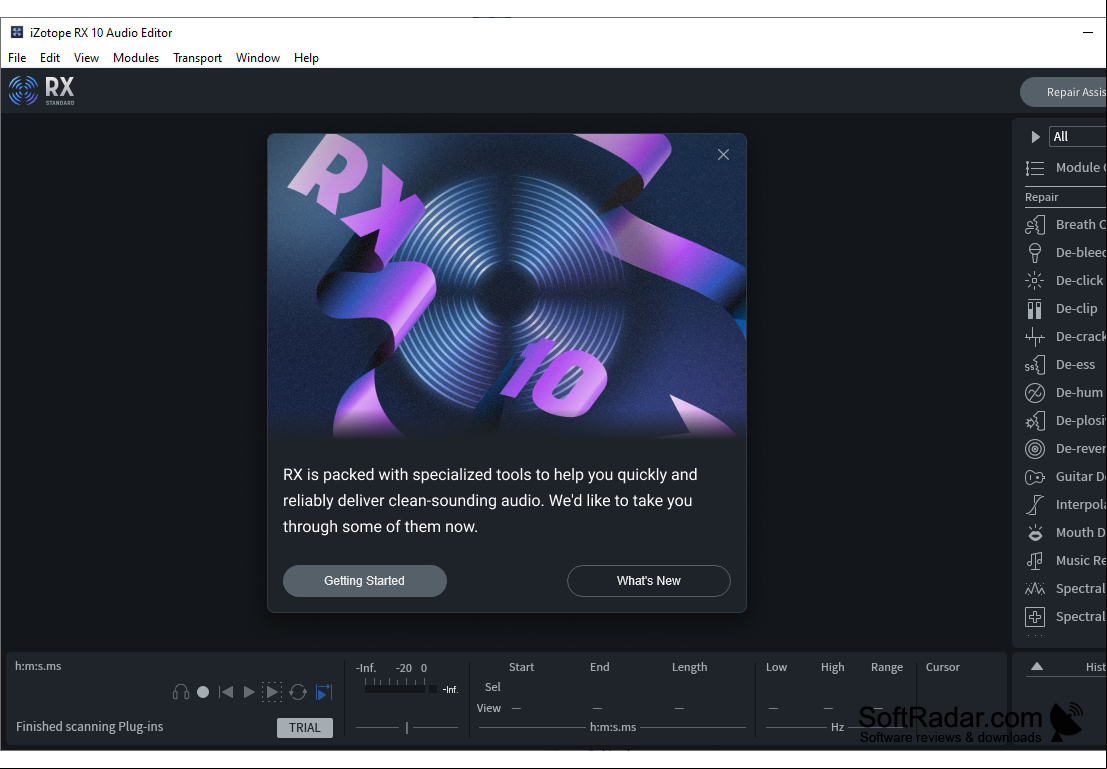Click the h:m:s.ms time format selector
This screenshot has width=1107, height=769.
click(613, 727)
